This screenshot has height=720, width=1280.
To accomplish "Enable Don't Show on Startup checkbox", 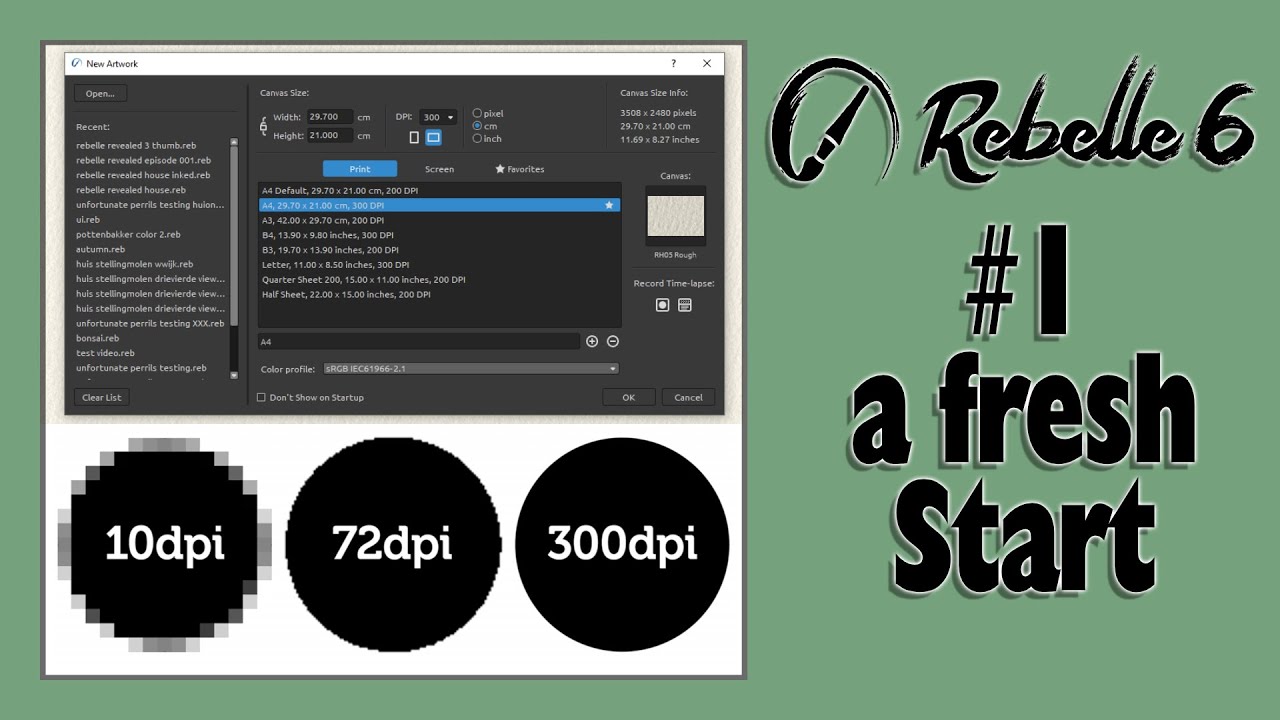I will 261,397.
